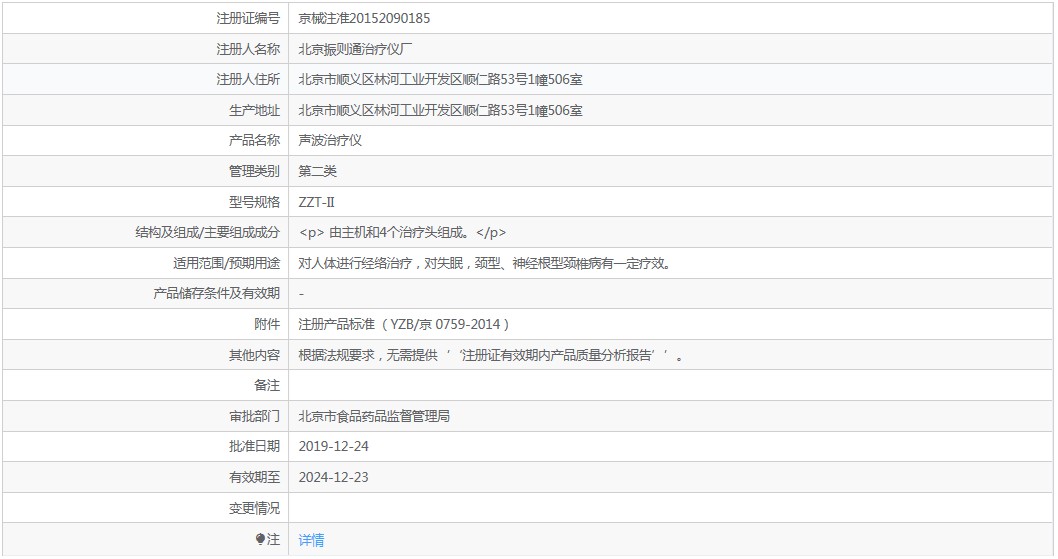Select the address value beside 生产地址
Screen dimensions: 1058x559
441,110
